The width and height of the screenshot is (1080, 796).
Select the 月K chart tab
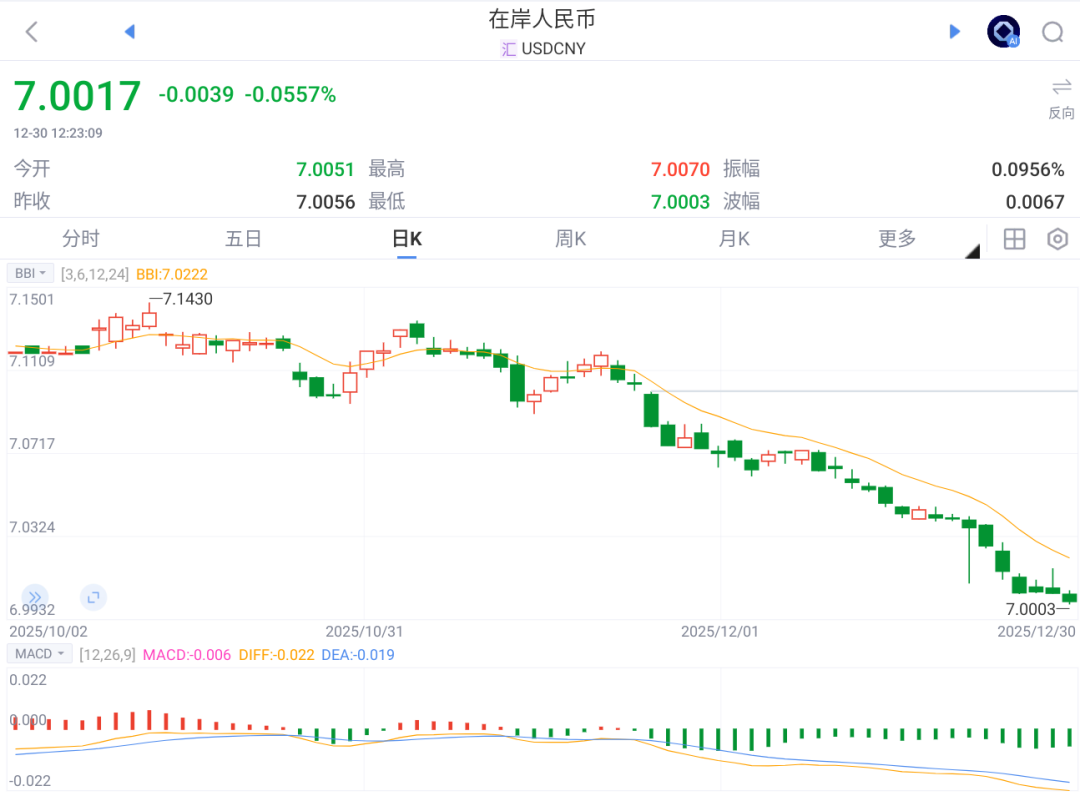coord(734,239)
